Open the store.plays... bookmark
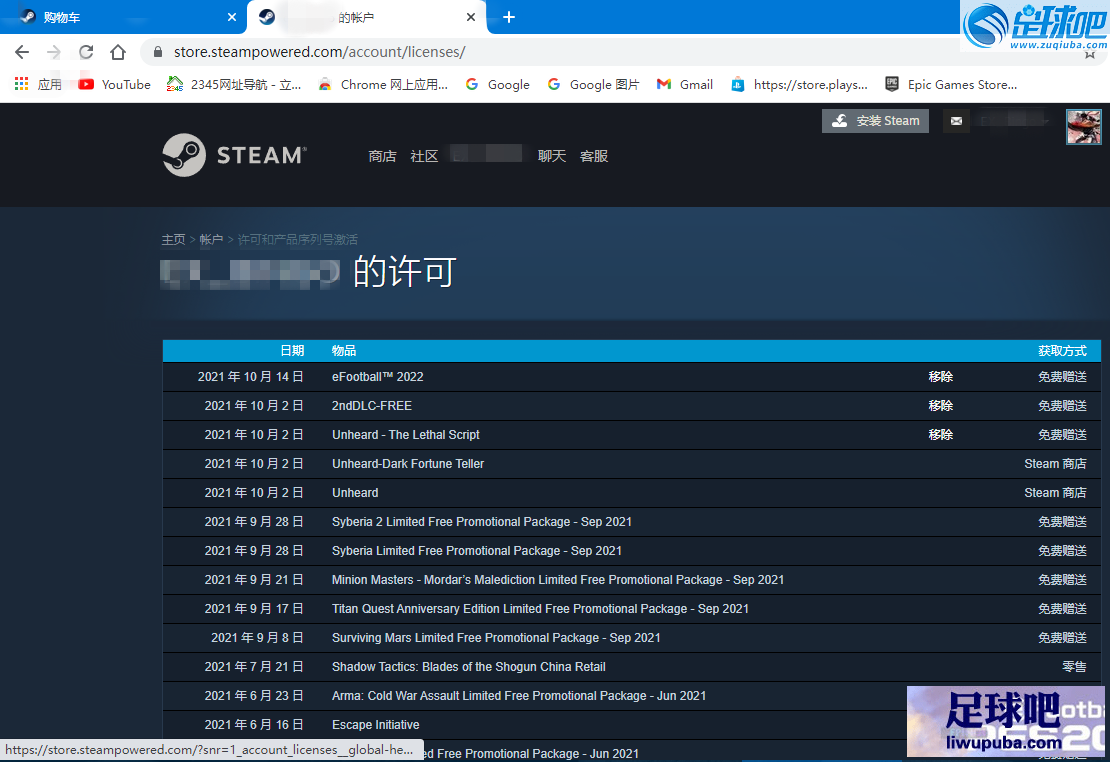 tap(799, 84)
